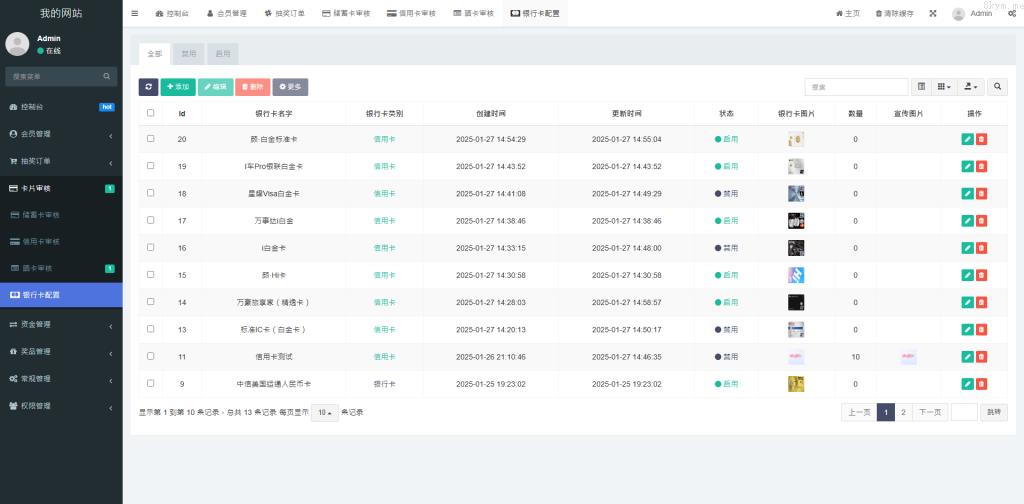The height and width of the screenshot is (504, 1024).
Task: Click the table view toggle icon
Action: click(x=921, y=87)
